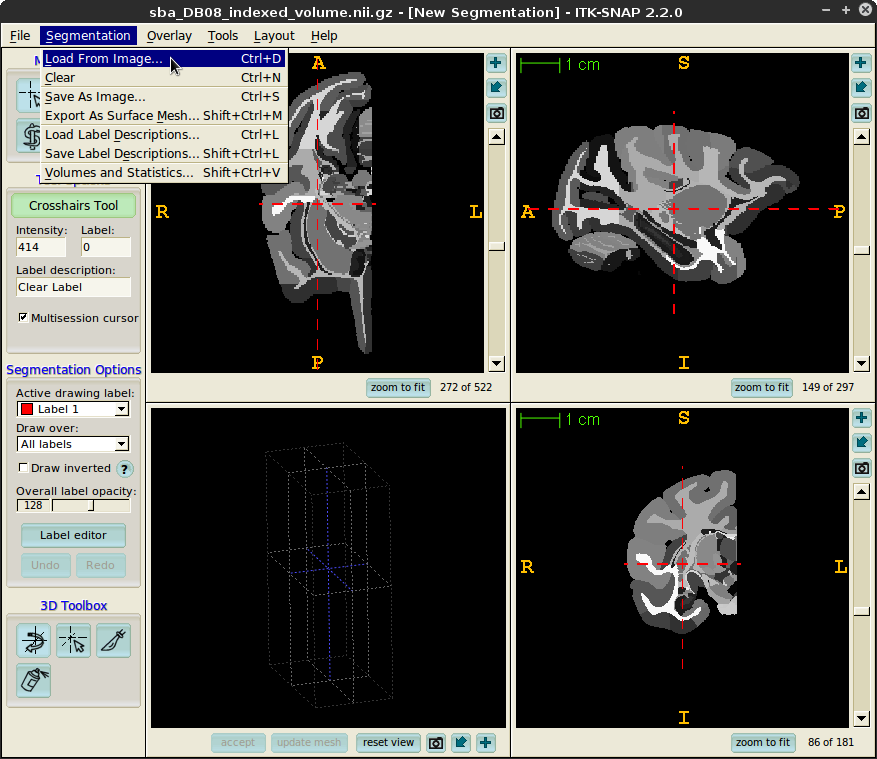Take snapshot of the sagittal view with camera icon
The image size is (877, 759).
(x=861, y=113)
